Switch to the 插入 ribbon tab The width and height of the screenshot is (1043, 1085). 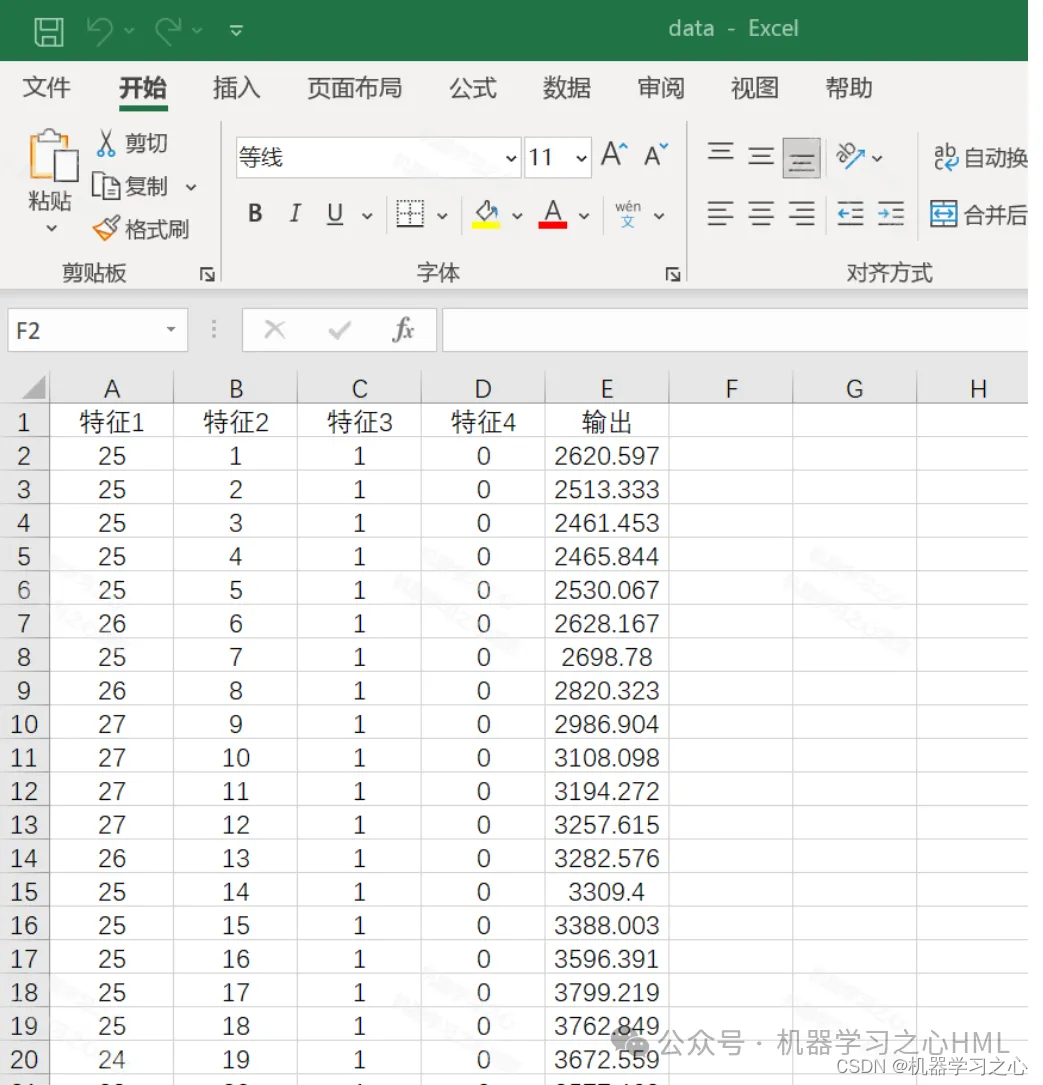click(x=236, y=88)
